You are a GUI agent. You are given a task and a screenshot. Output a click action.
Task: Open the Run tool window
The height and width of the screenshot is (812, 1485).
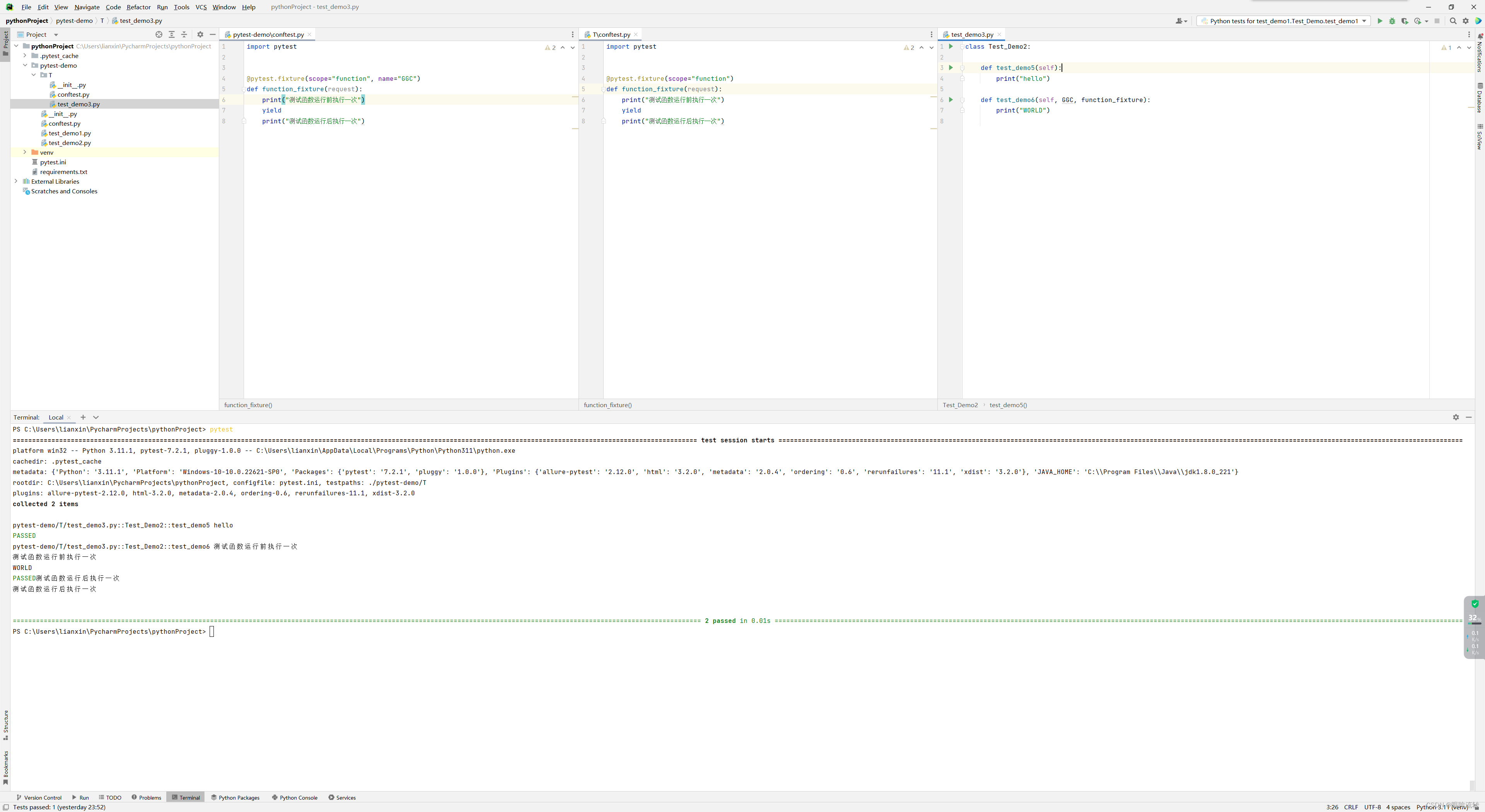(x=80, y=798)
